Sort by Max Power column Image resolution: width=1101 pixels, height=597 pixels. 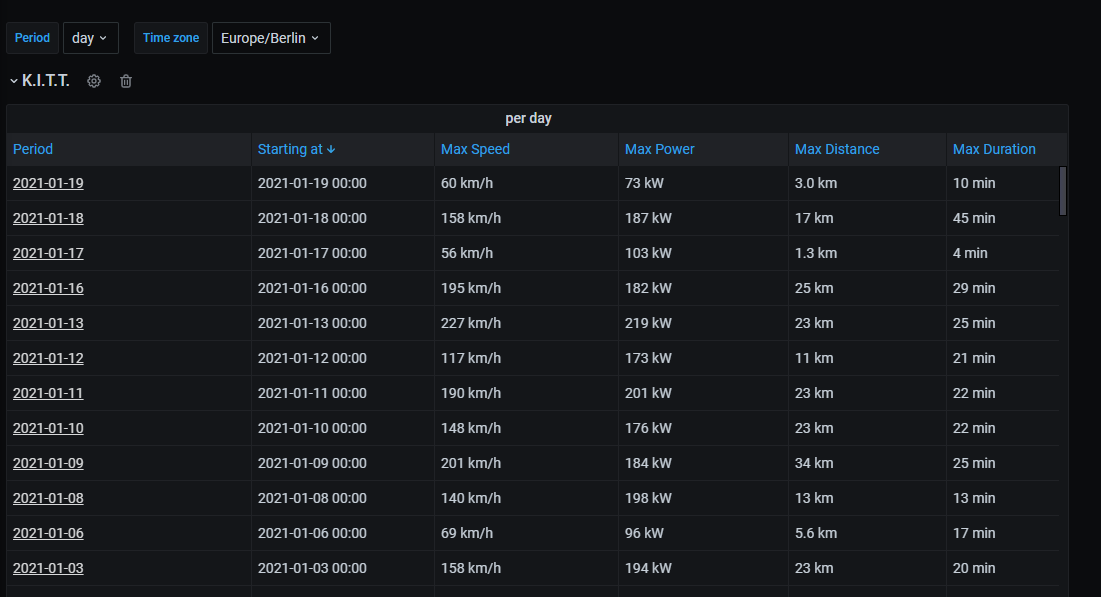[659, 149]
